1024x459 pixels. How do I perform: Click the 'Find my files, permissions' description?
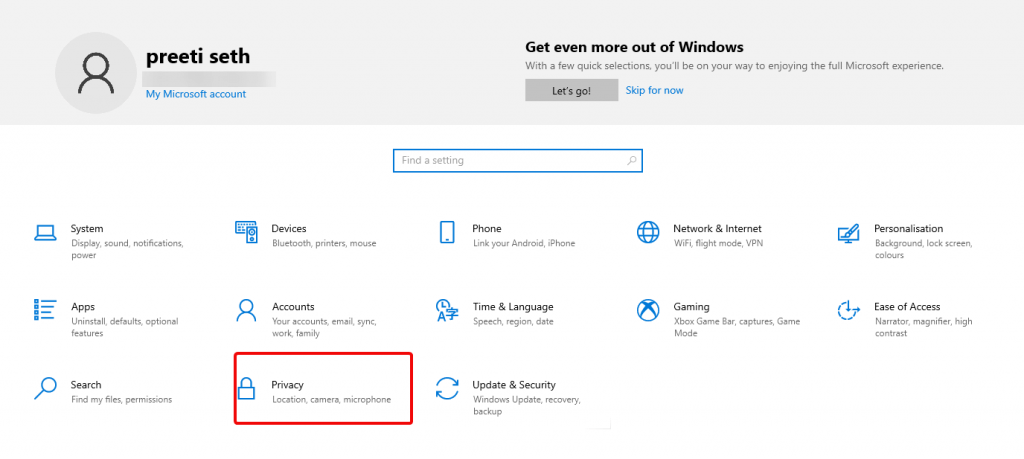tap(121, 400)
